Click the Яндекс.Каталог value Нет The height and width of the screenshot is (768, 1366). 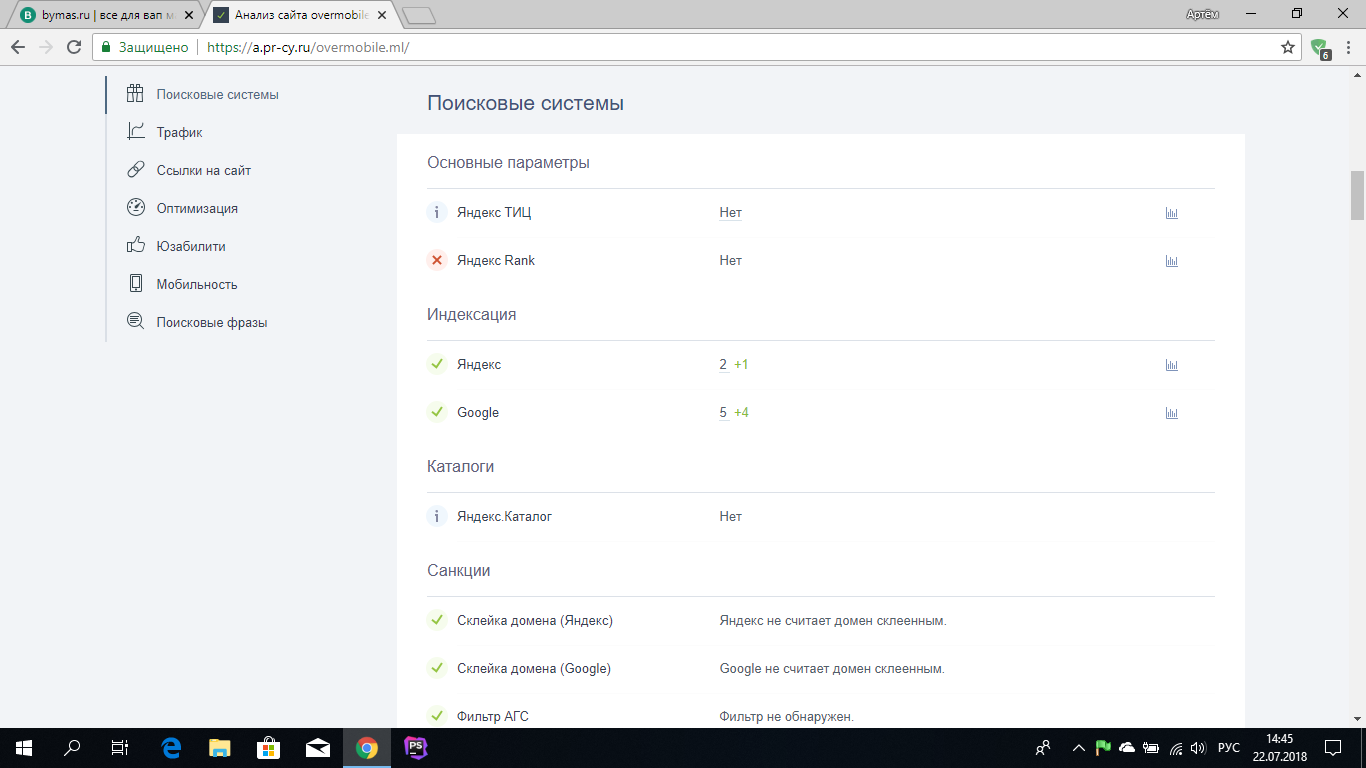coord(730,516)
